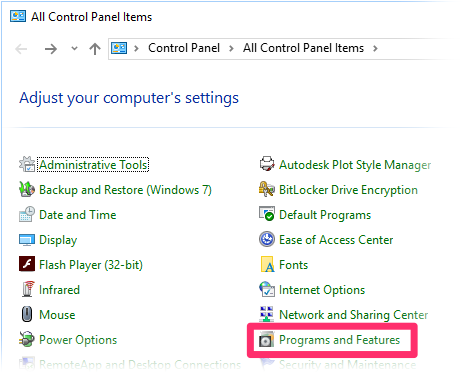Image resolution: width=472 pixels, height=374 pixels.
Task: Open the Infrared icon
Action: pyautogui.click(x=27, y=289)
